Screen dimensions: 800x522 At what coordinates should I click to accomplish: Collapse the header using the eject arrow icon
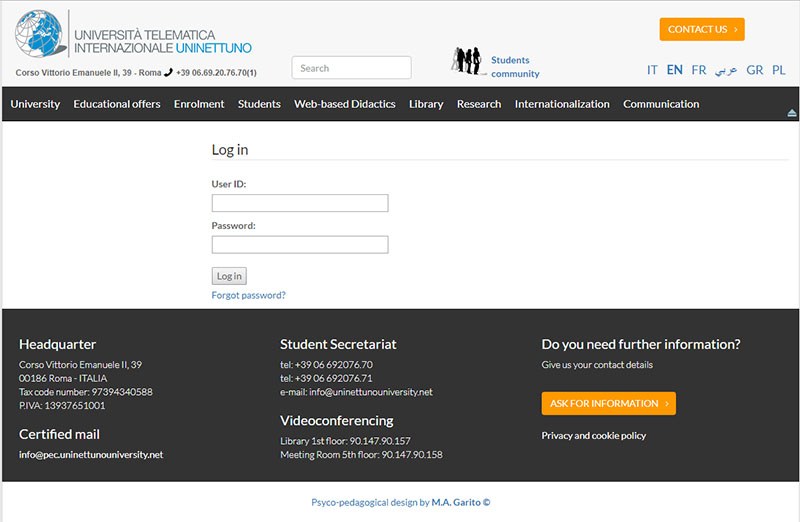point(792,112)
